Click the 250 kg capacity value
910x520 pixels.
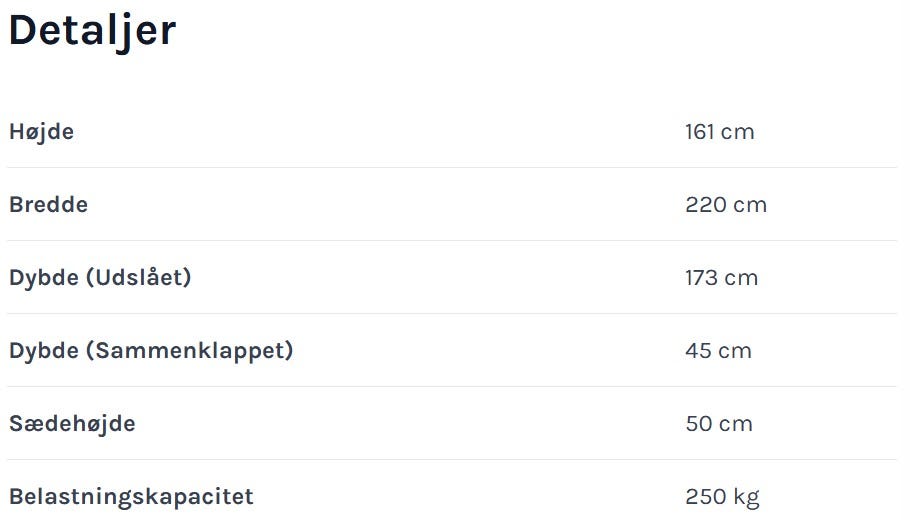click(722, 496)
